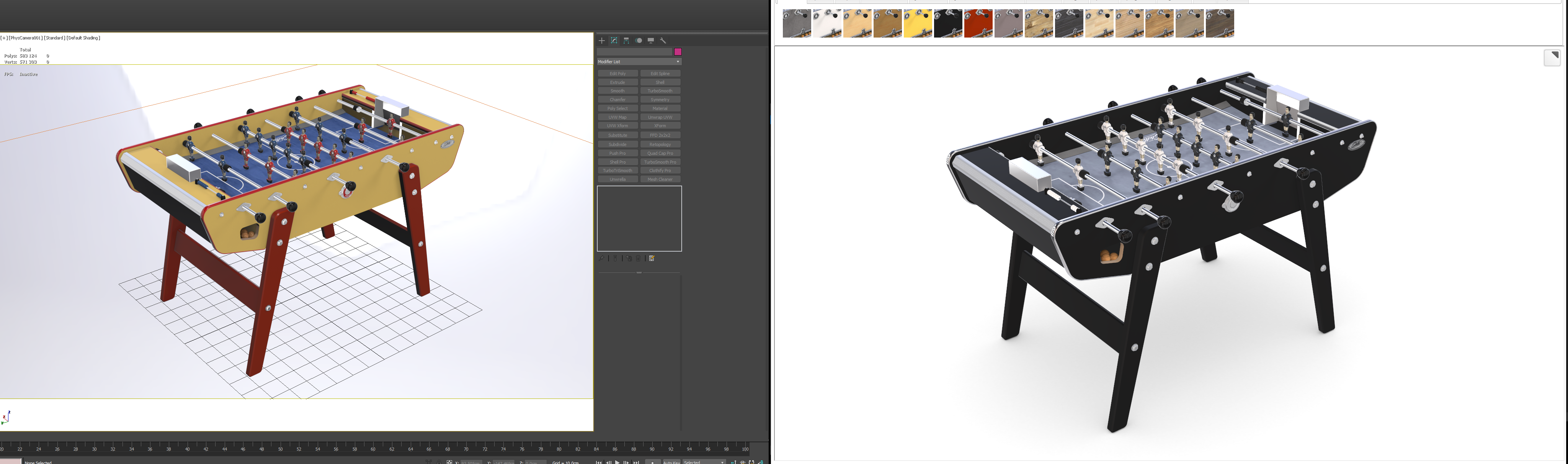Toggle Show End Result icon
The image size is (1568, 464).
pyautogui.click(x=615, y=258)
